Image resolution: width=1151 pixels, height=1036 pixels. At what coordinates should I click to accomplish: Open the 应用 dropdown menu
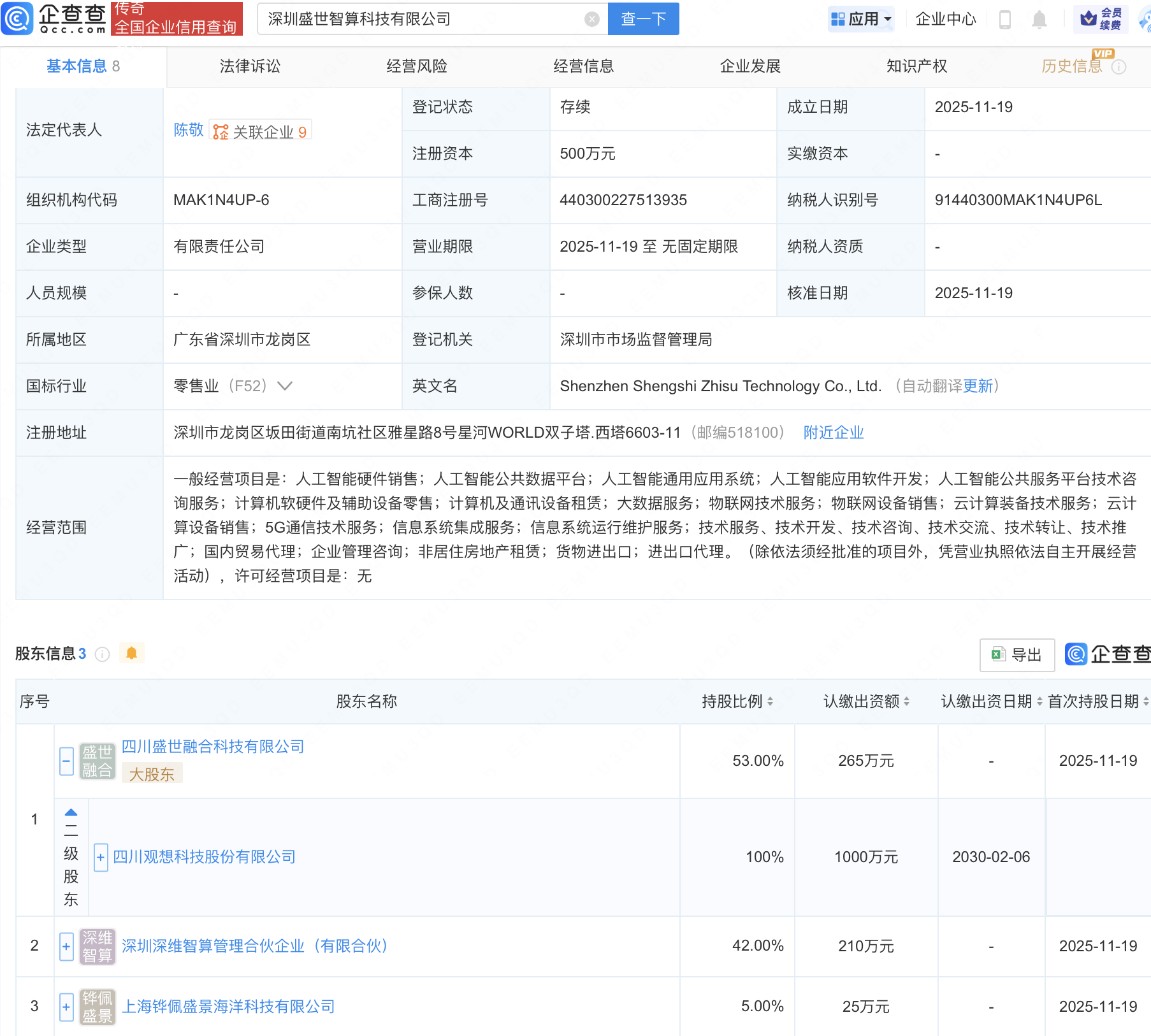[861, 19]
